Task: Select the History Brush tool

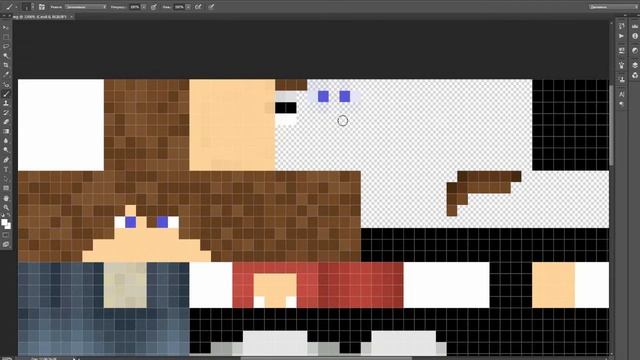Action: pyautogui.click(x=6, y=113)
